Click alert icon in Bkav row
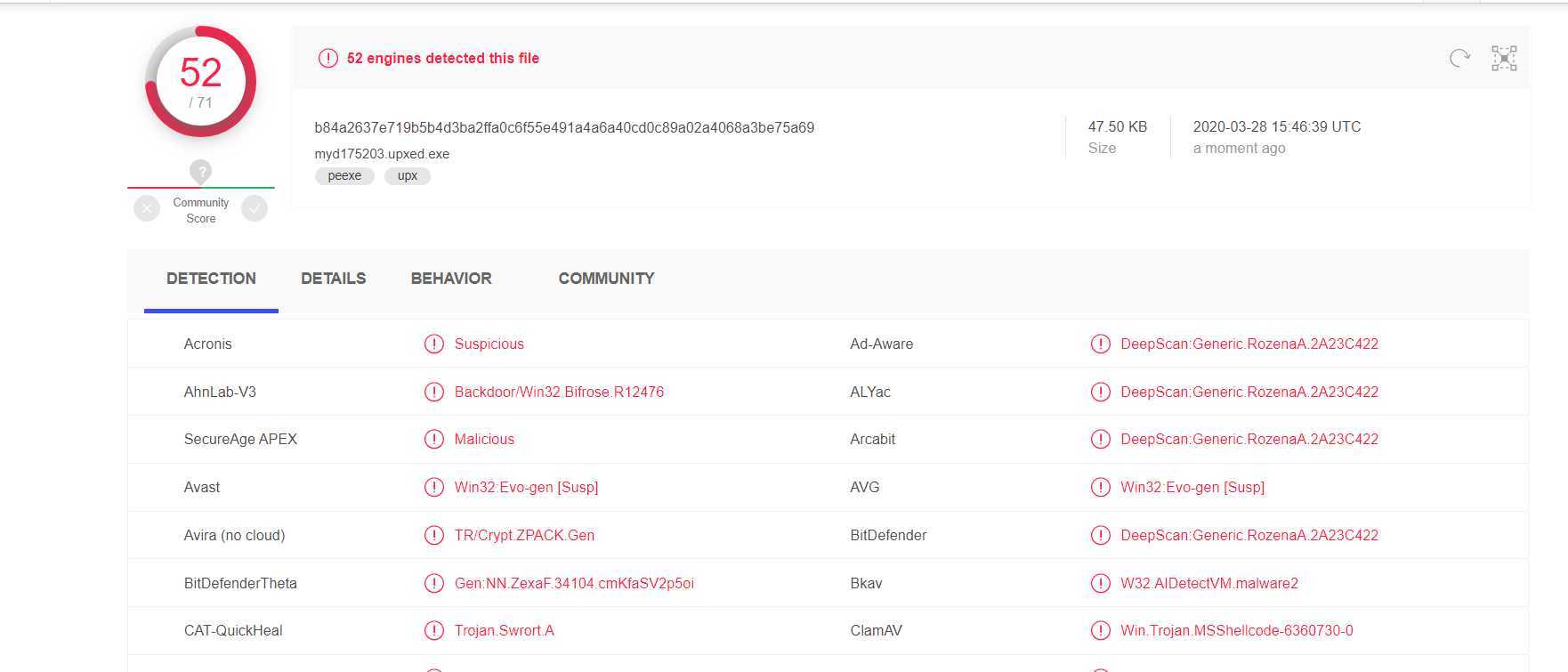 tap(1101, 583)
